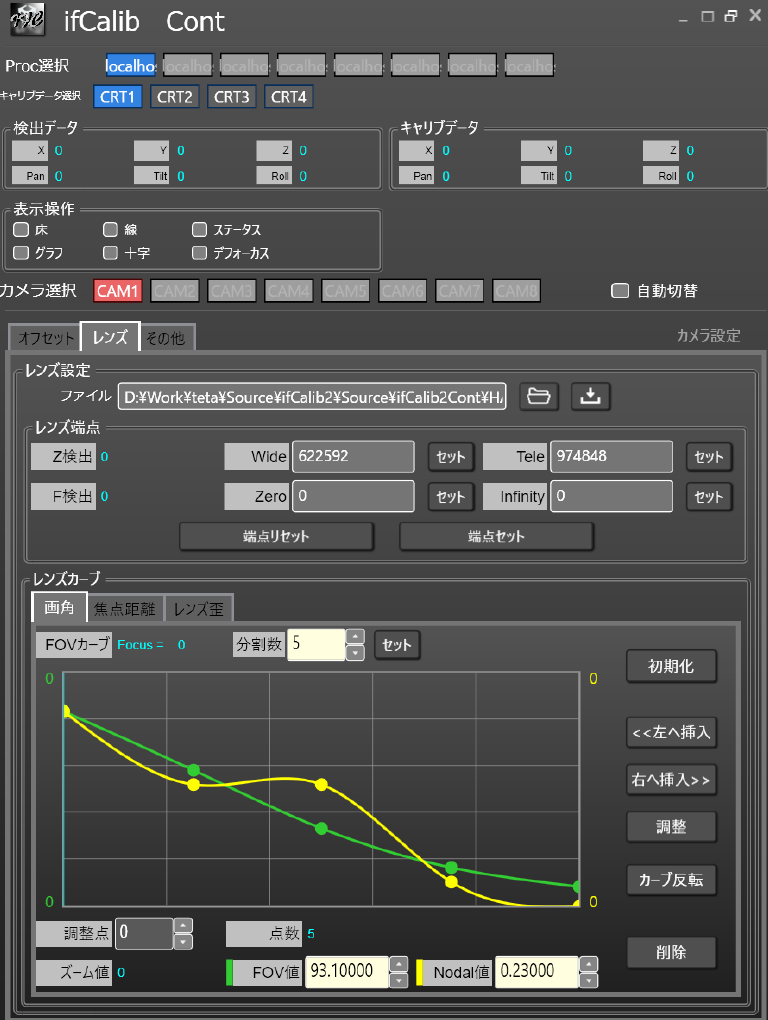Check the ステータス display option
The width and height of the screenshot is (768, 1020).
click(x=200, y=230)
